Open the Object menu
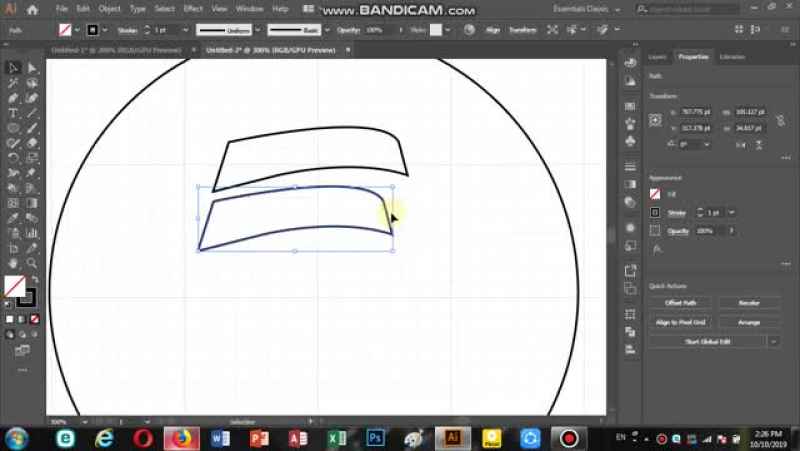Viewport: 800px width, 451px height. 110,9
